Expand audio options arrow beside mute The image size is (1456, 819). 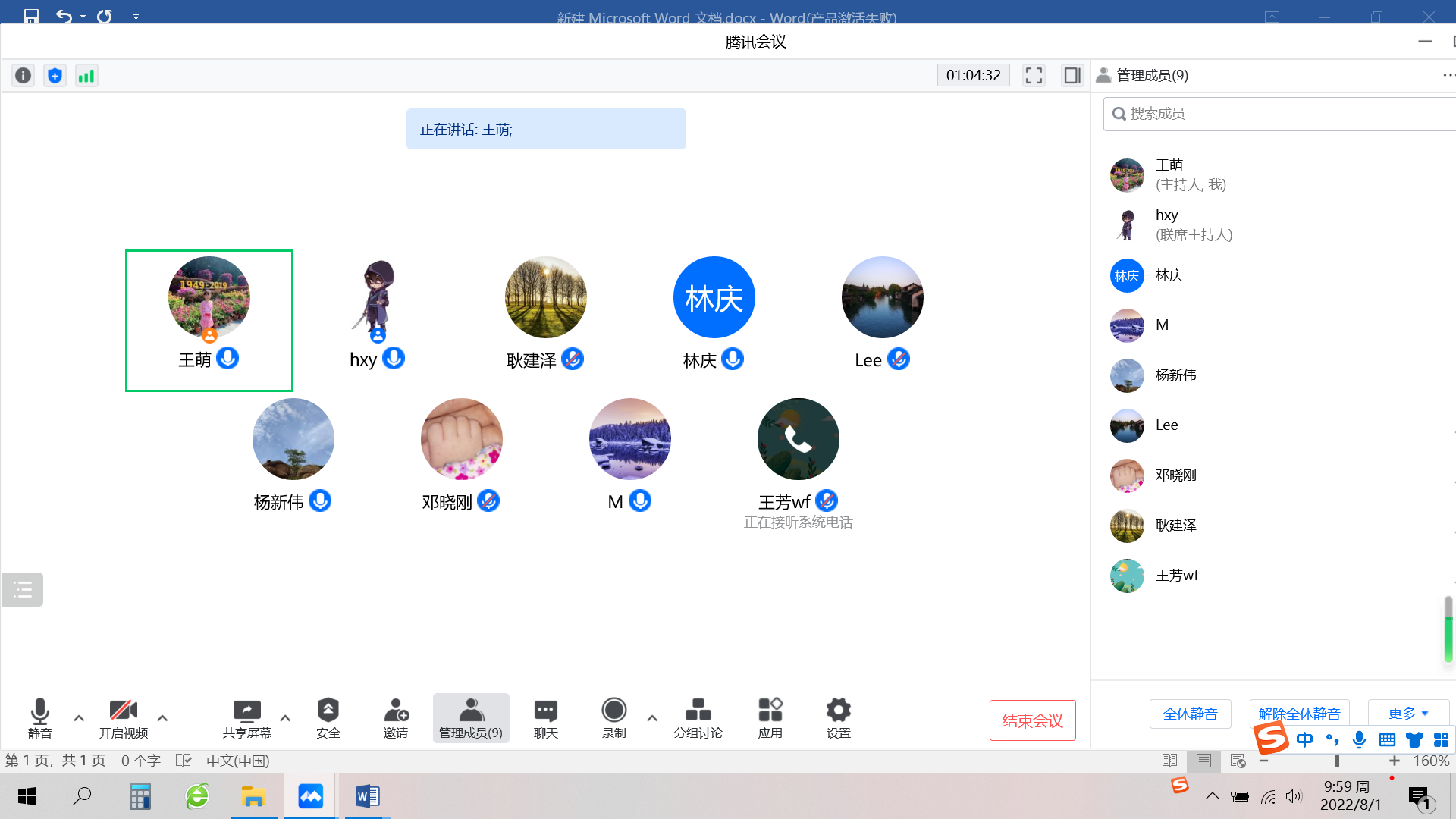pyautogui.click(x=79, y=717)
